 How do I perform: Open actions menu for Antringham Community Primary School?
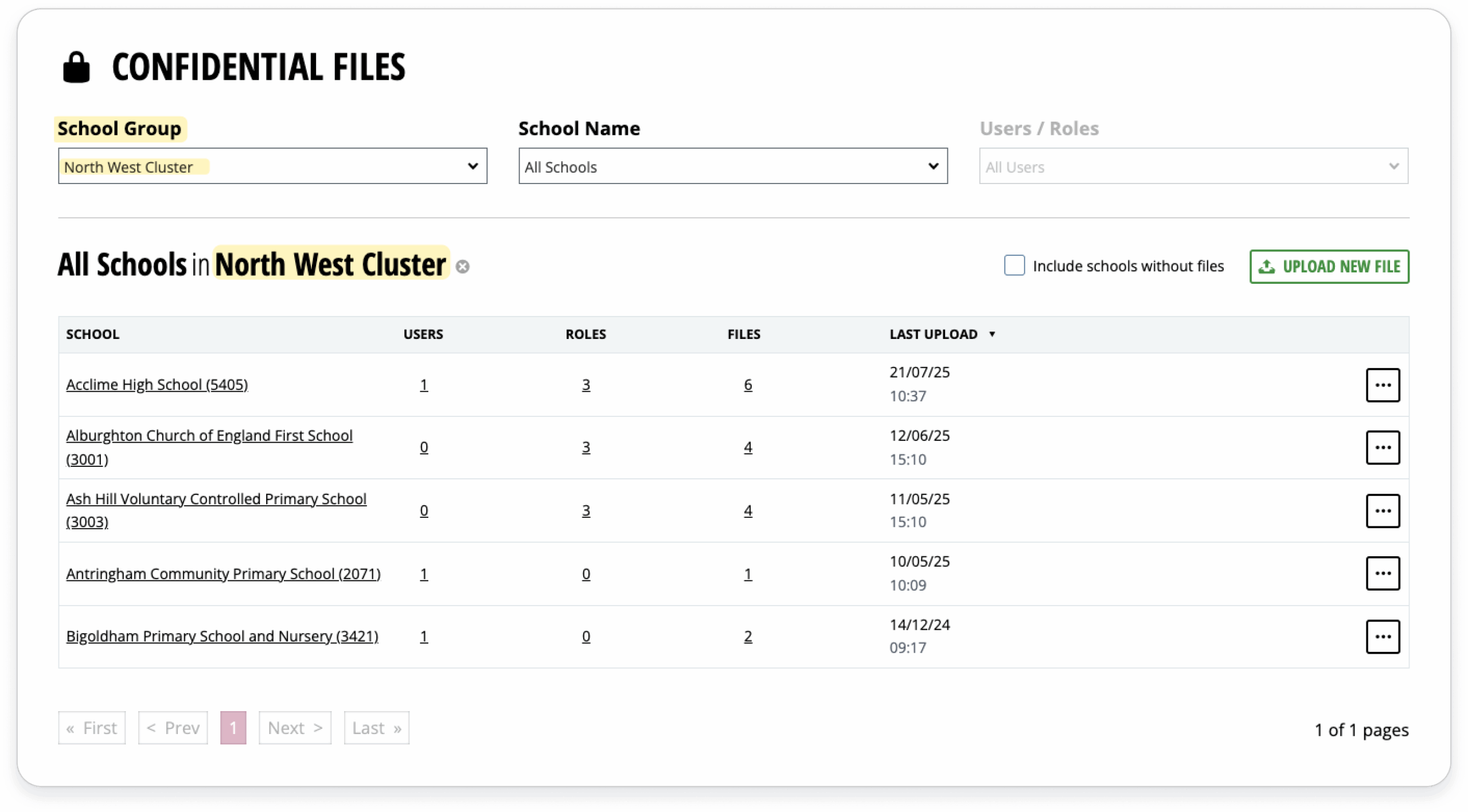click(1382, 573)
